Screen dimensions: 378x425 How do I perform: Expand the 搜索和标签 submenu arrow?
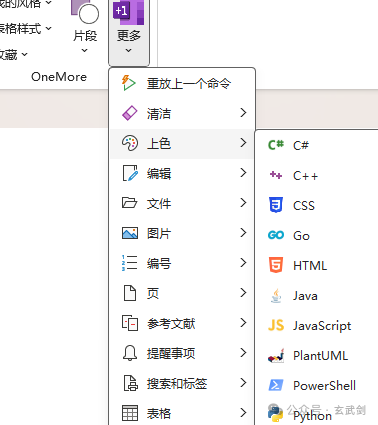[243, 383]
